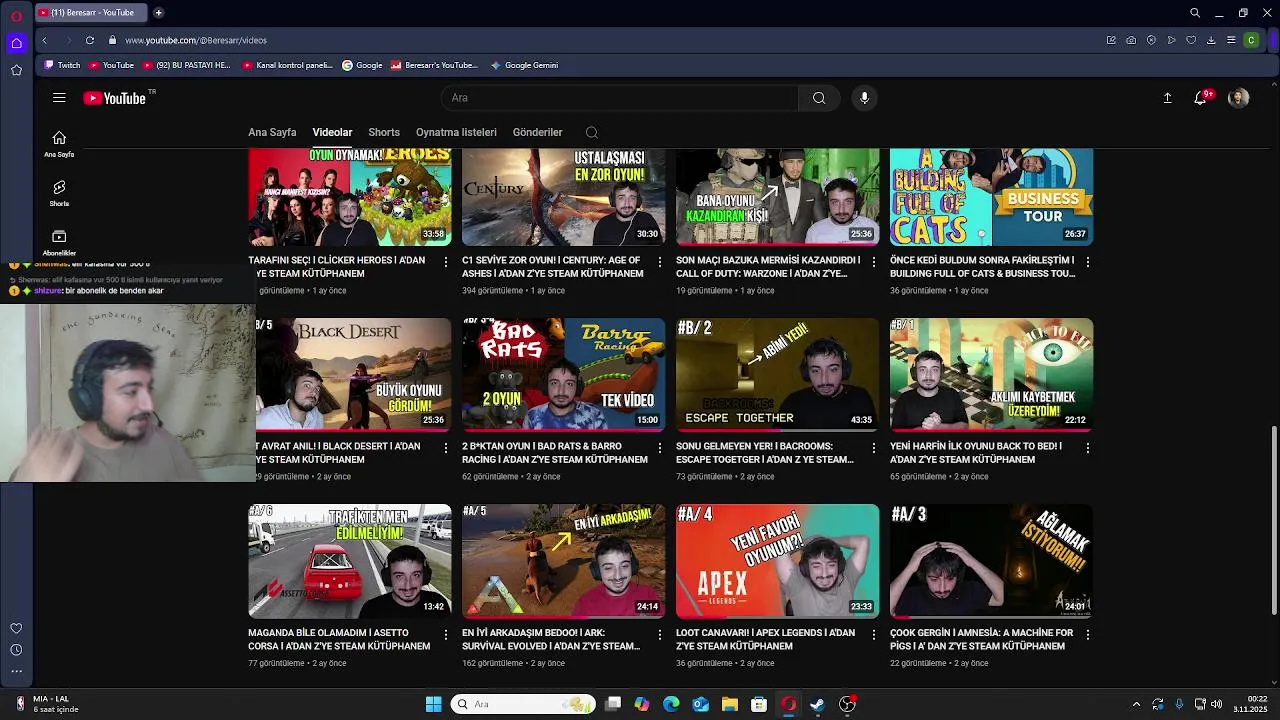Click the snapshot camera icon in address bar
This screenshot has width=1280, height=720.
[x=1131, y=40]
